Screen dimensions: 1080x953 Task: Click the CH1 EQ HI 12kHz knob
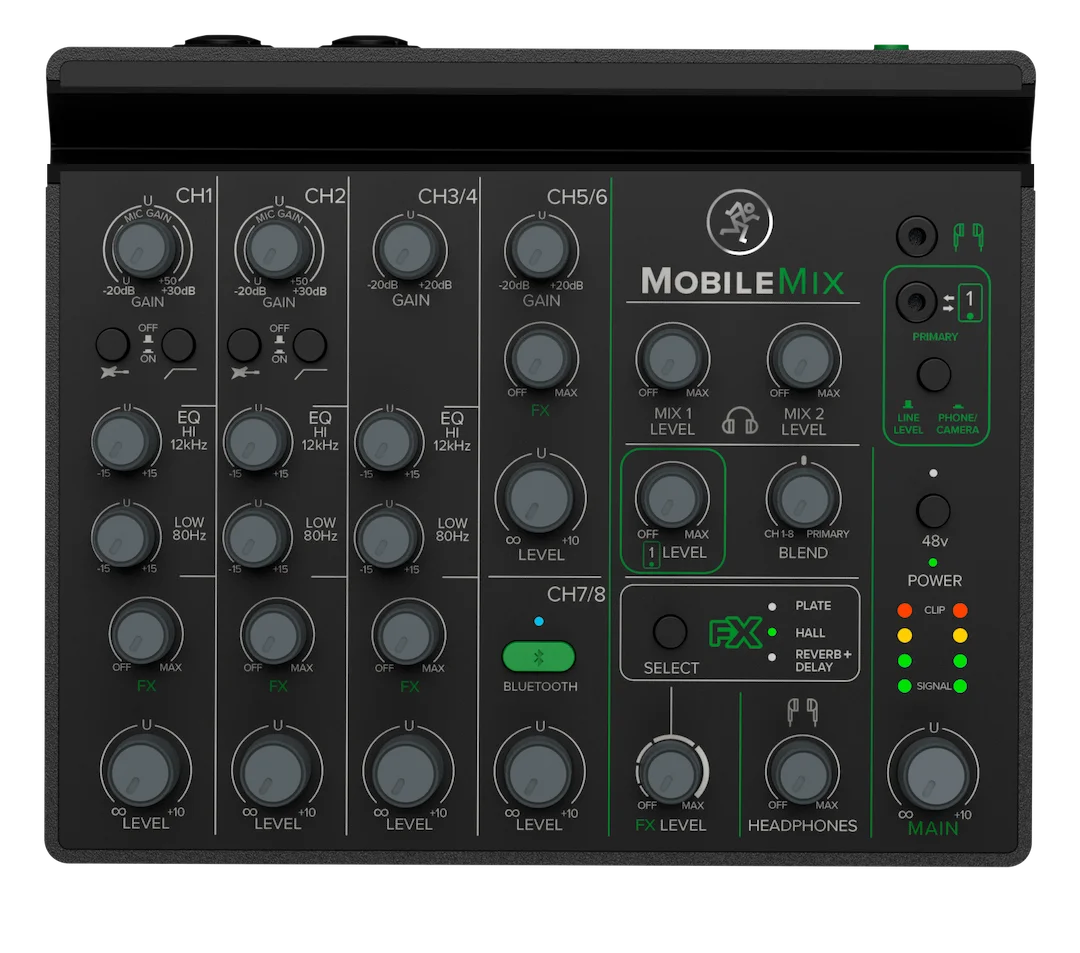point(125,441)
